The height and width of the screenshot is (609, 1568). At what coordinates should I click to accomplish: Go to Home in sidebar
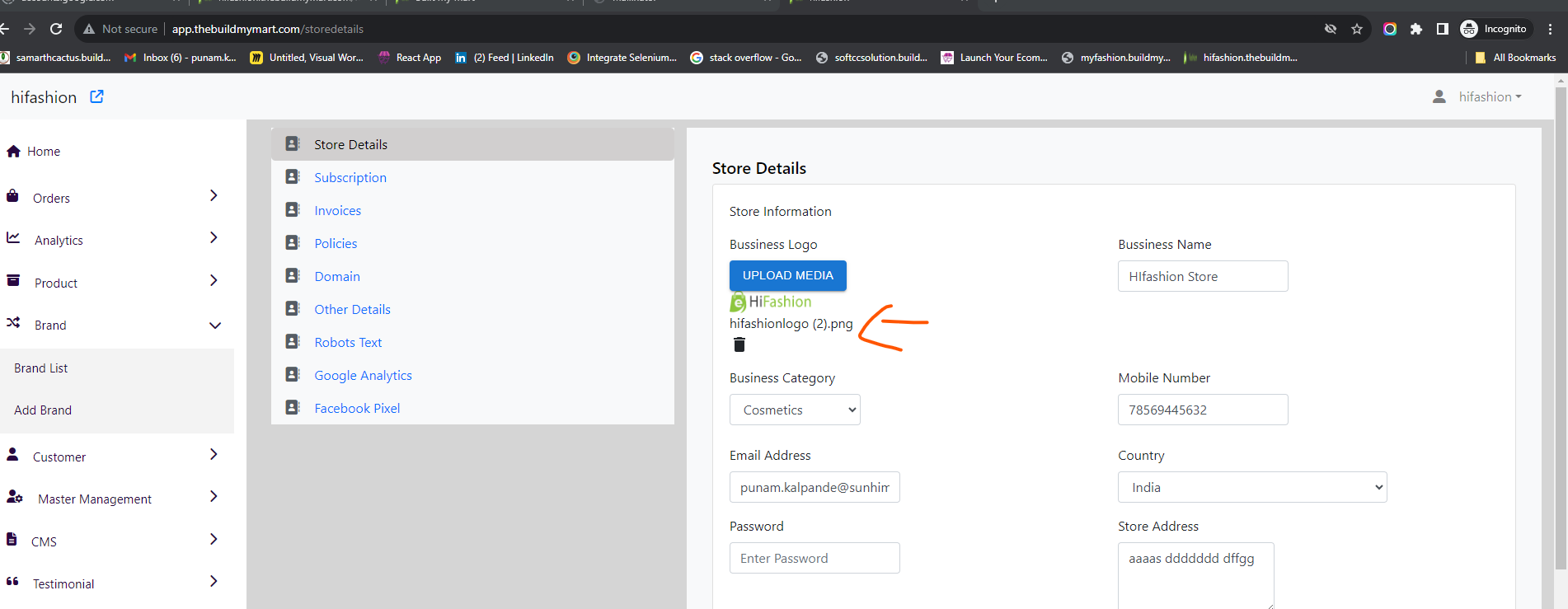coord(44,152)
